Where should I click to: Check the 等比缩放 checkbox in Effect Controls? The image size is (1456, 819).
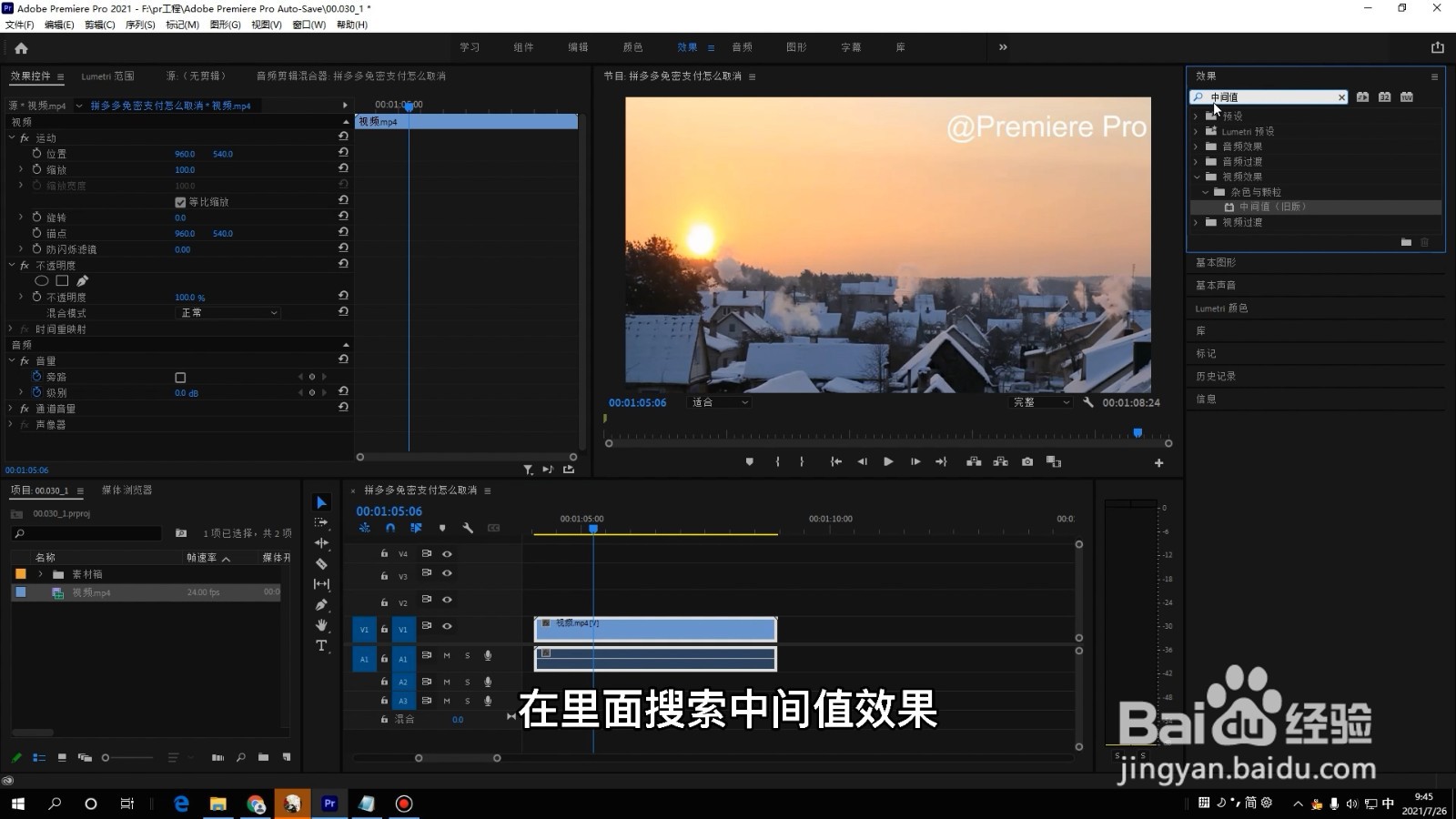click(x=180, y=201)
